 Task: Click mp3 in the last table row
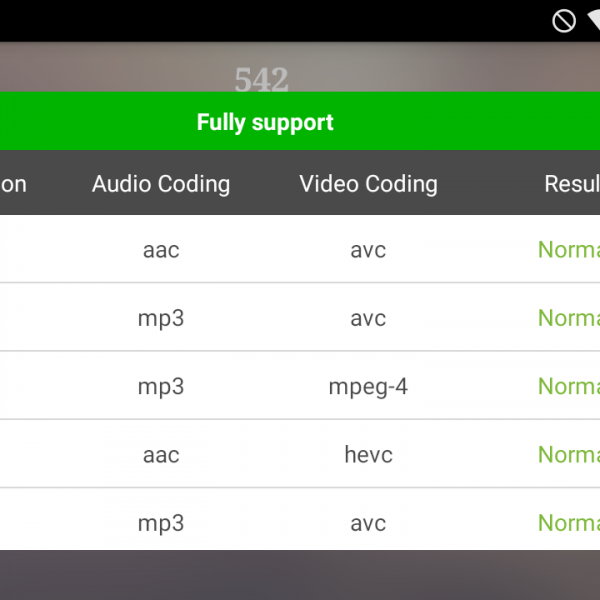coord(161,522)
